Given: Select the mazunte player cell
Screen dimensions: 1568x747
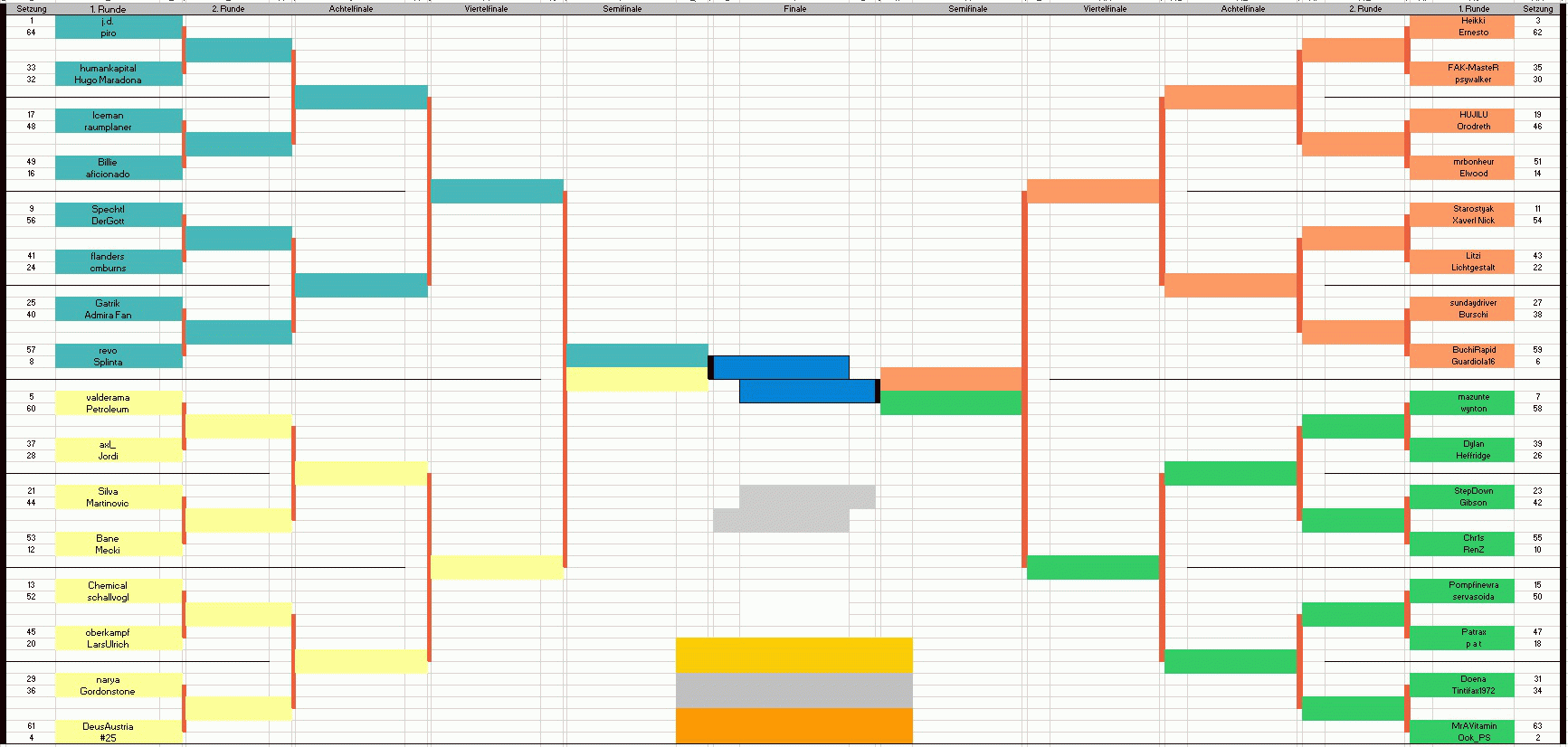Looking at the screenshot, I should (x=1461, y=397).
